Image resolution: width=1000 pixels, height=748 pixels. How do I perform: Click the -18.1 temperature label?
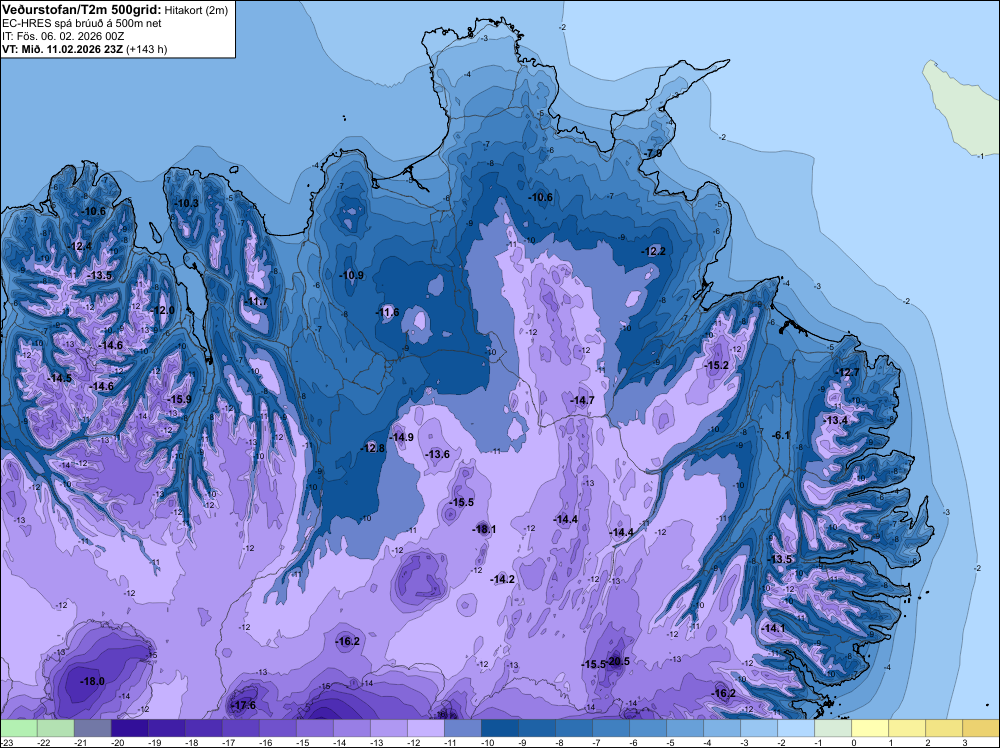(x=484, y=529)
